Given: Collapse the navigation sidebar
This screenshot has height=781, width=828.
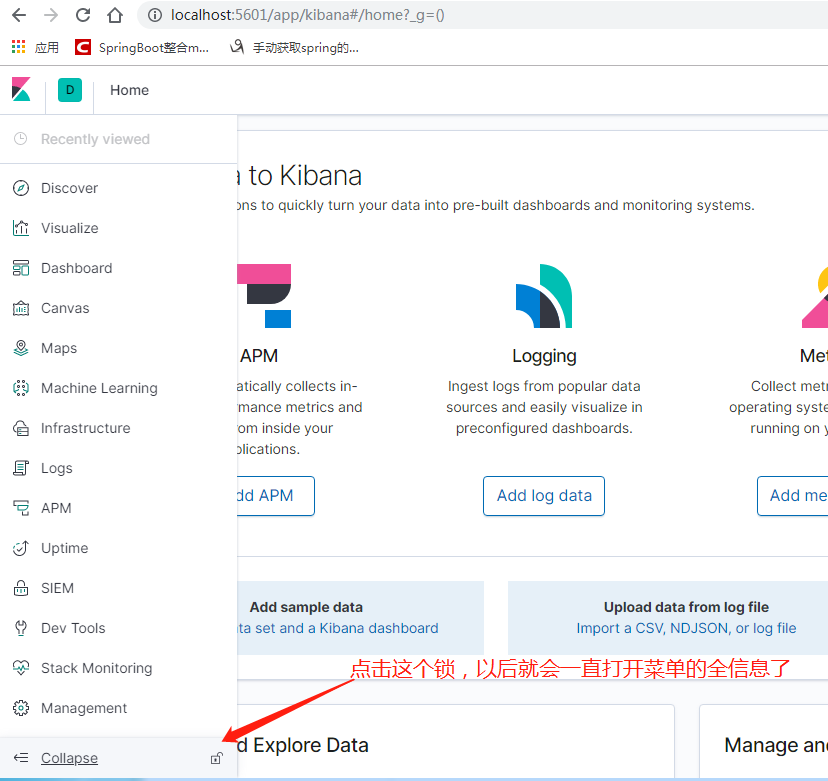Looking at the screenshot, I should pyautogui.click(x=68, y=758).
